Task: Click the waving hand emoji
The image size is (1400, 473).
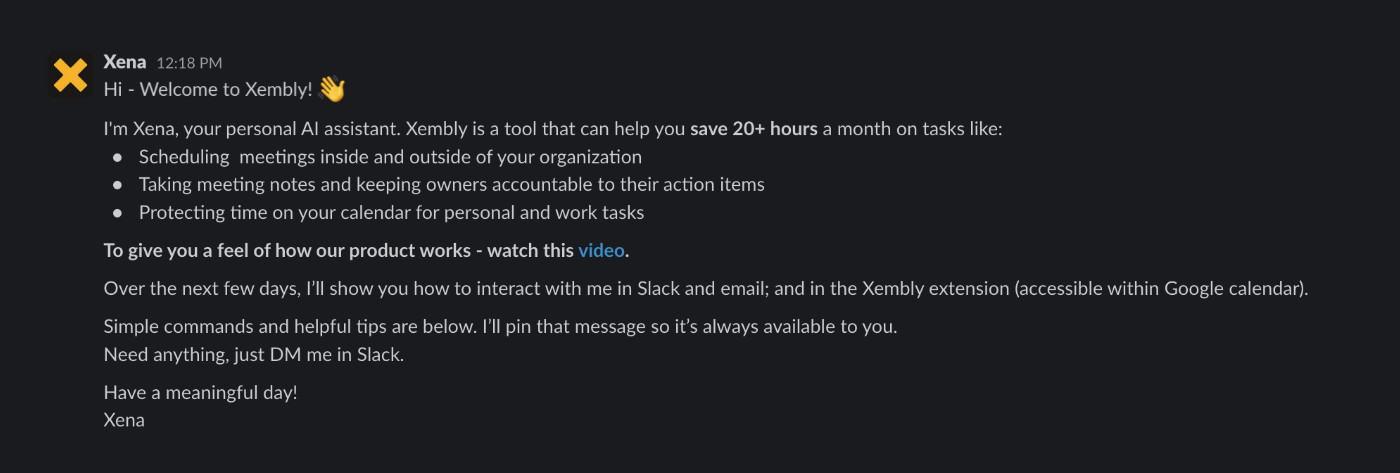Action: click(x=332, y=89)
